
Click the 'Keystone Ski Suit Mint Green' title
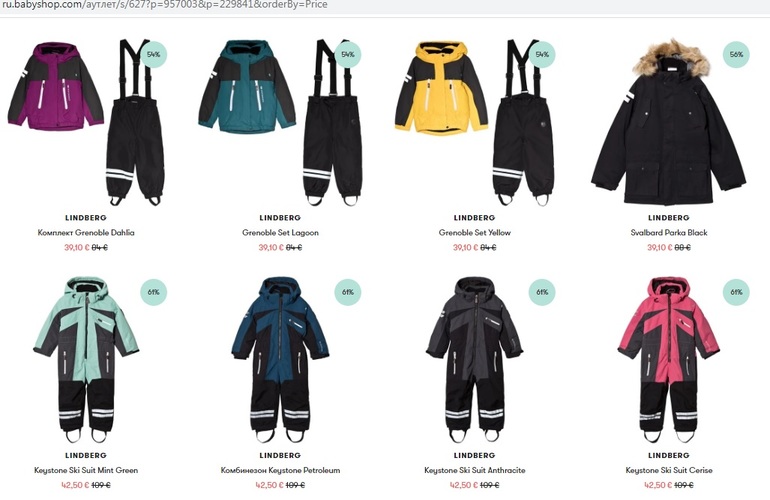tap(86, 471)
